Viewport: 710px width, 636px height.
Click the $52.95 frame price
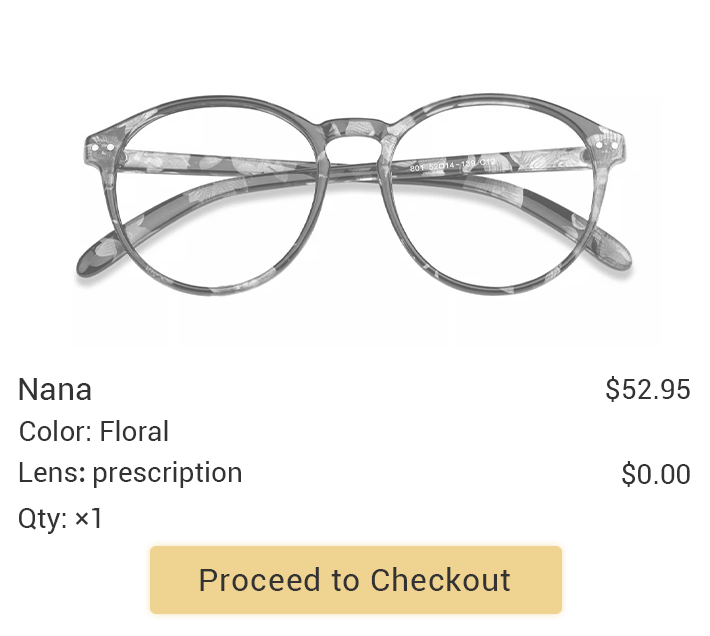pos(648,389)
